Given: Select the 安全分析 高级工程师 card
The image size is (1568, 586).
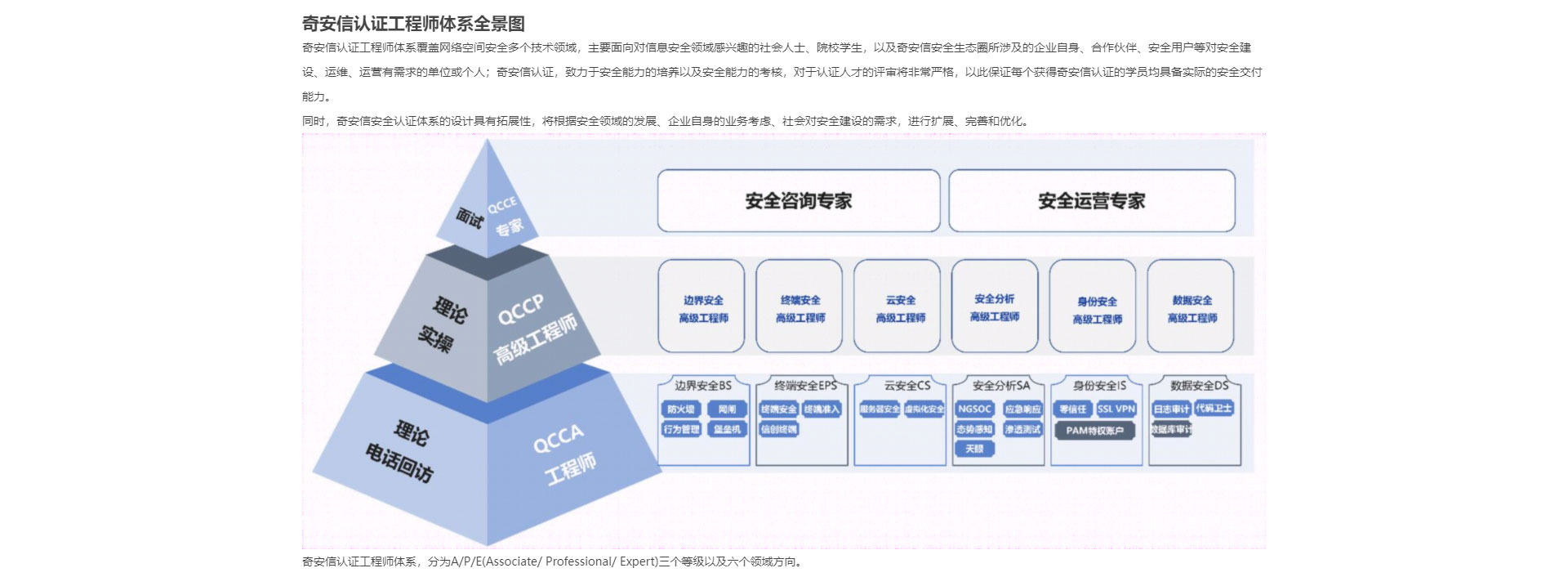Looking at the screenshot, I should click(995, 306).
